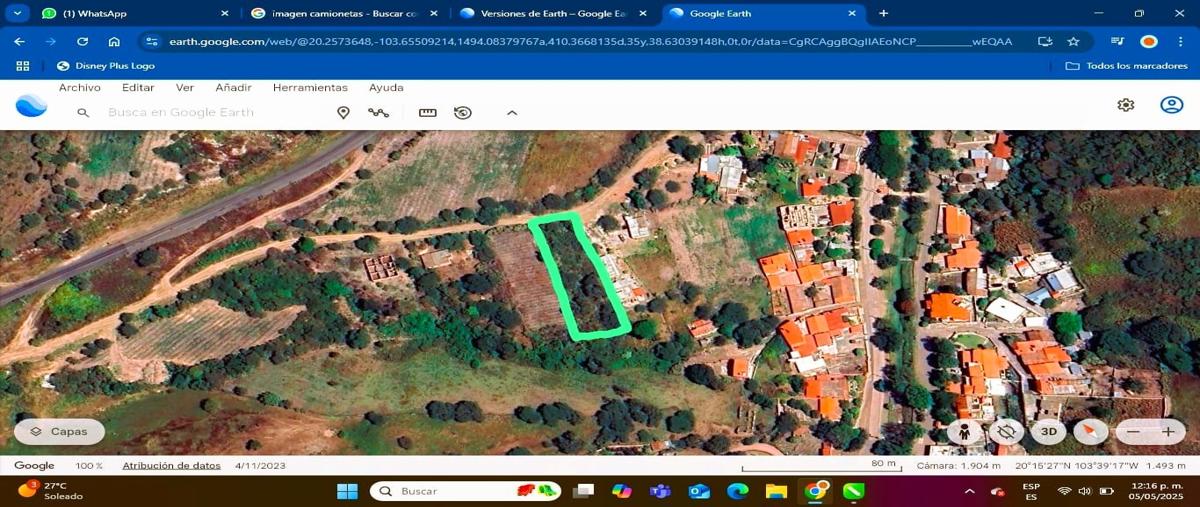The image size is (1200, 507).
Task: Open the Capas layers button
Action: tap(59, 432)
